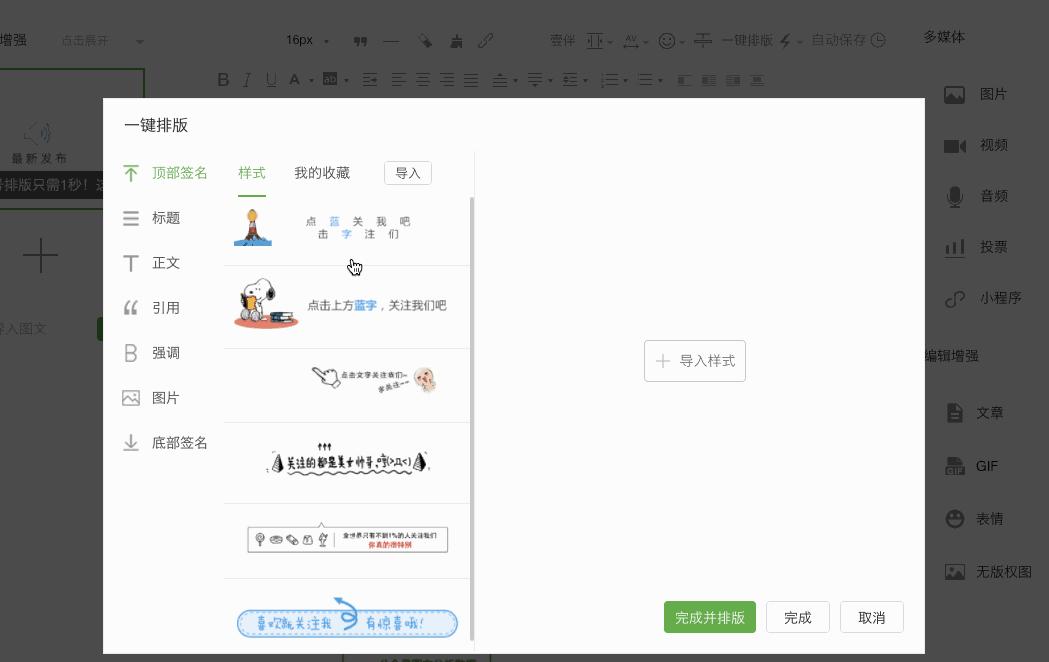Expand the font color dropdown arrow
This screenshot has width=1049, height=662.
tap(311, 81)
